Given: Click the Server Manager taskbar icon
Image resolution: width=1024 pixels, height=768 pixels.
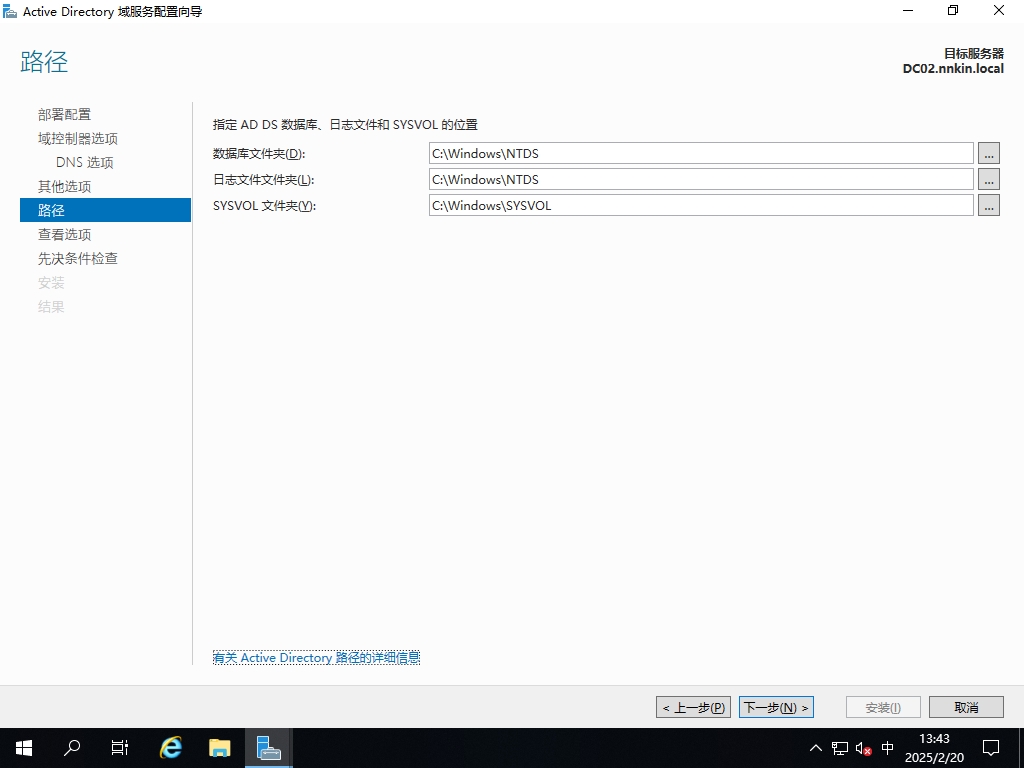Looking at the screenshot, I should tap(268, 747).
